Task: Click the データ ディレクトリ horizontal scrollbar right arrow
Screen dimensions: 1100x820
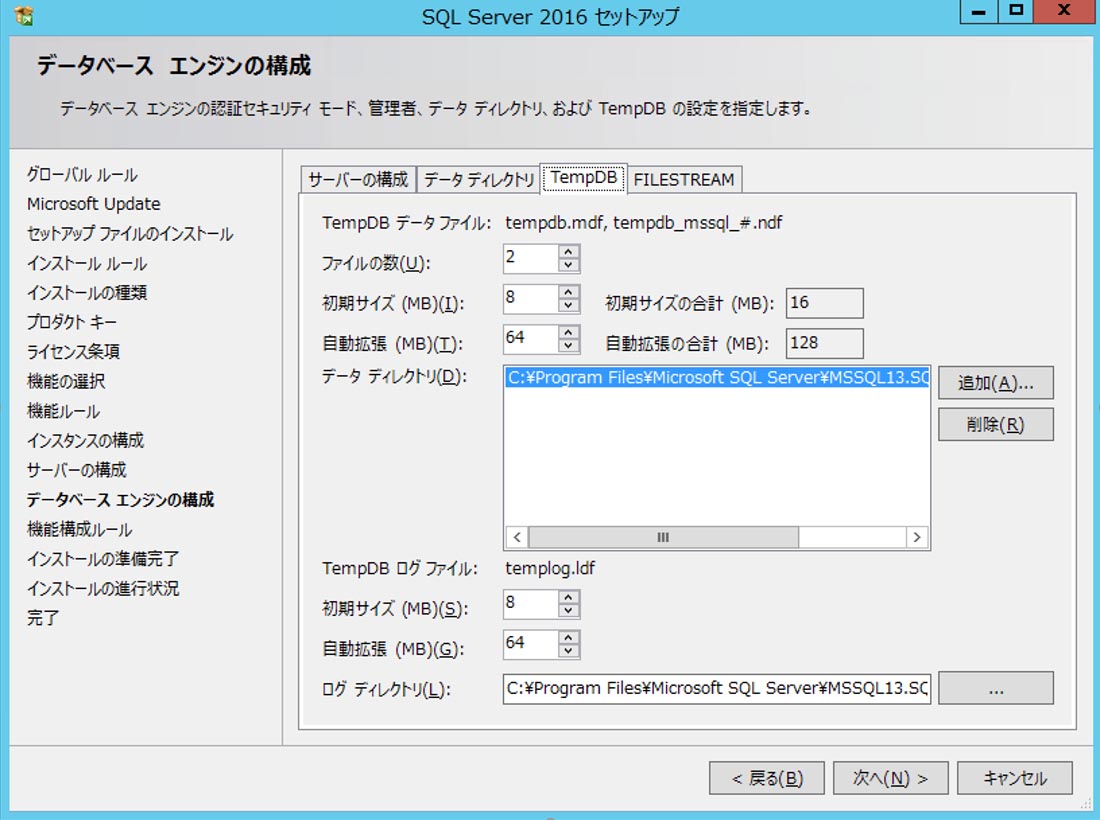Action: pos(916,537)
